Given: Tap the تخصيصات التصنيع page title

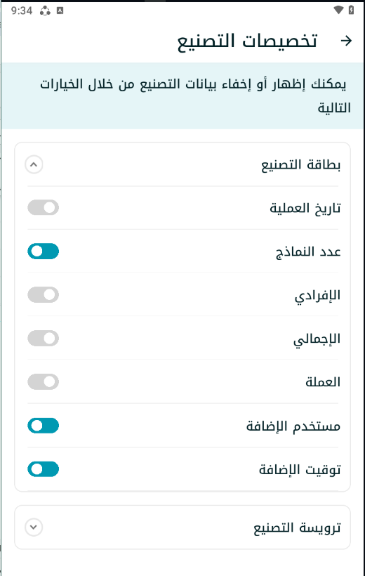Looking at the screenshot, I should (x=247, y=41).
